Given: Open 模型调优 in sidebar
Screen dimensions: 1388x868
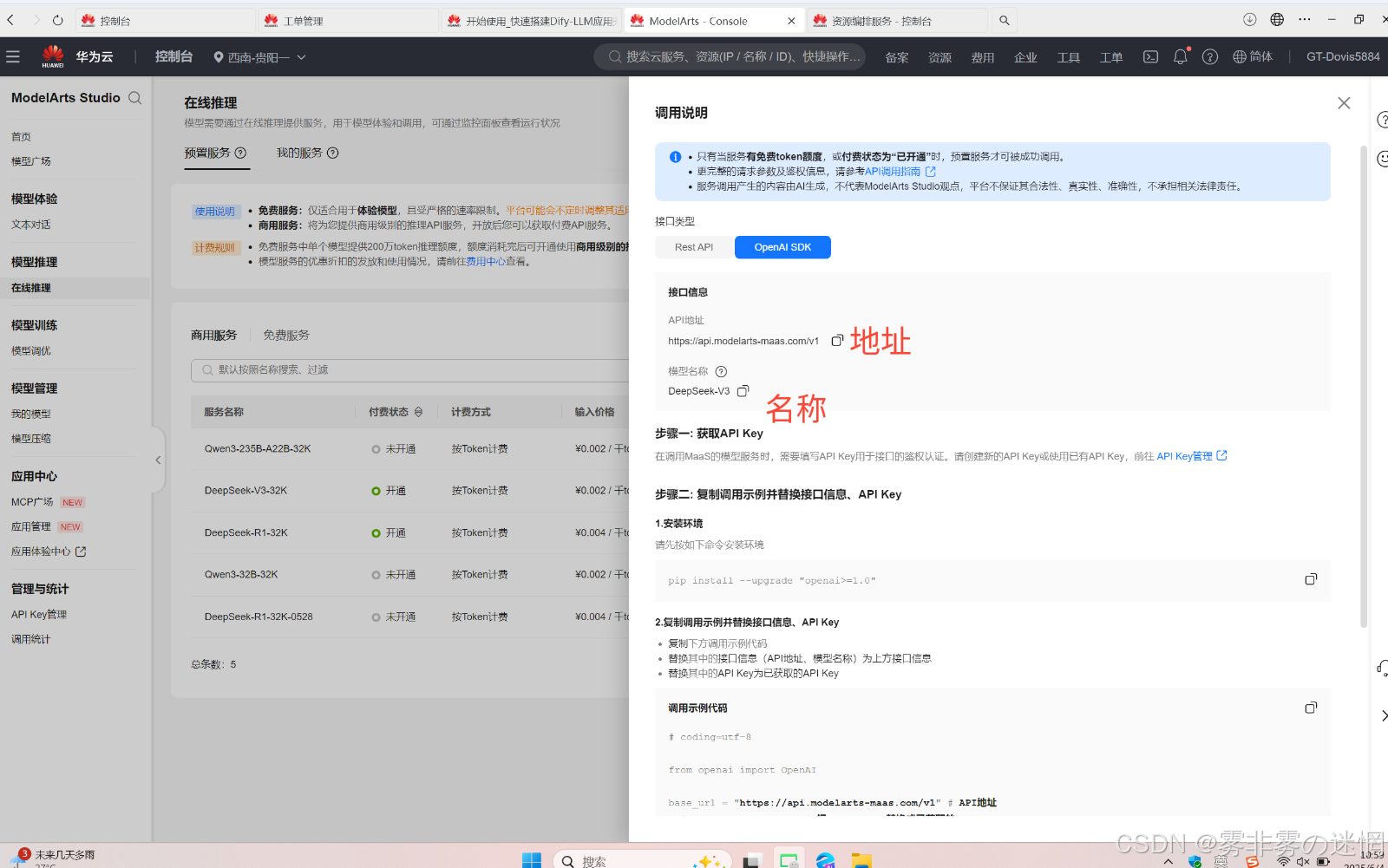Looking at the screenshot, I should (x=31, y=351).
